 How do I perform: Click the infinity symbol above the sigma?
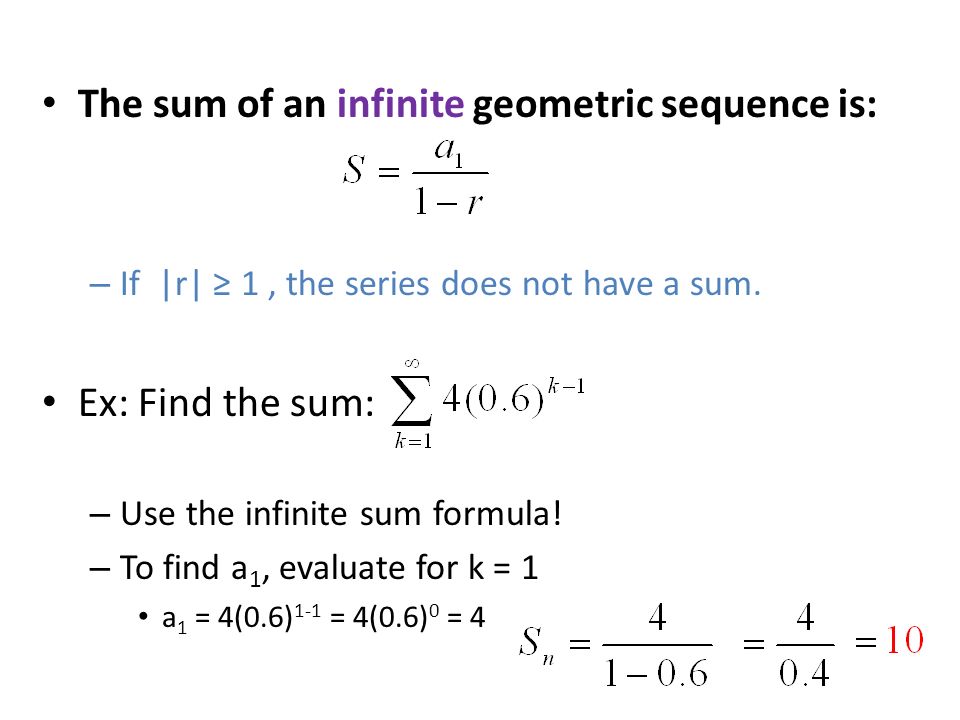413,363
